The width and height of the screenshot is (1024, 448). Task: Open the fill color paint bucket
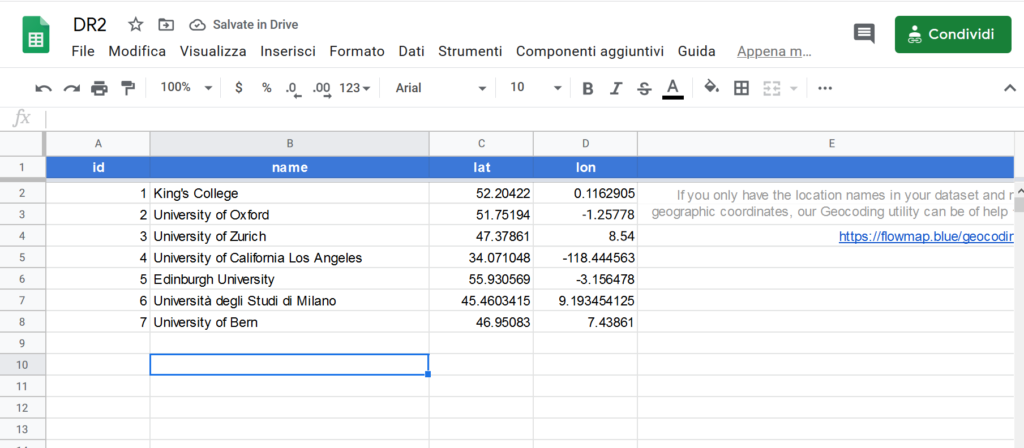click(x=711, y=88)
